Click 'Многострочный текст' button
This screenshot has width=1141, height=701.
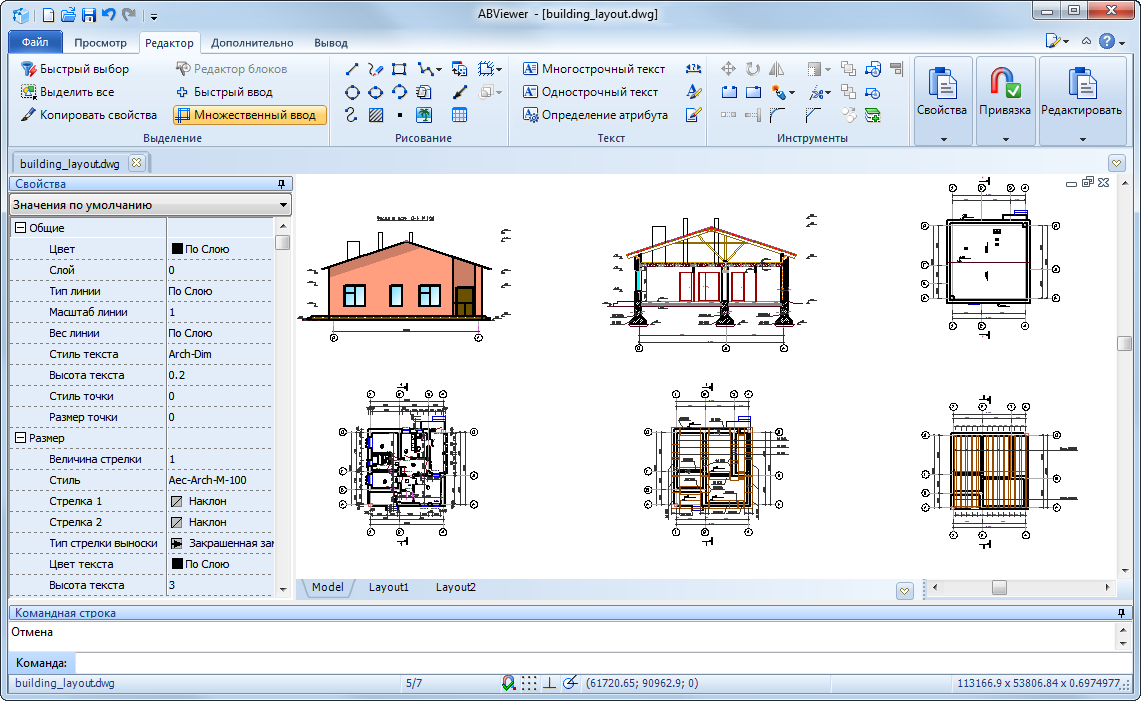click(594, 69)
